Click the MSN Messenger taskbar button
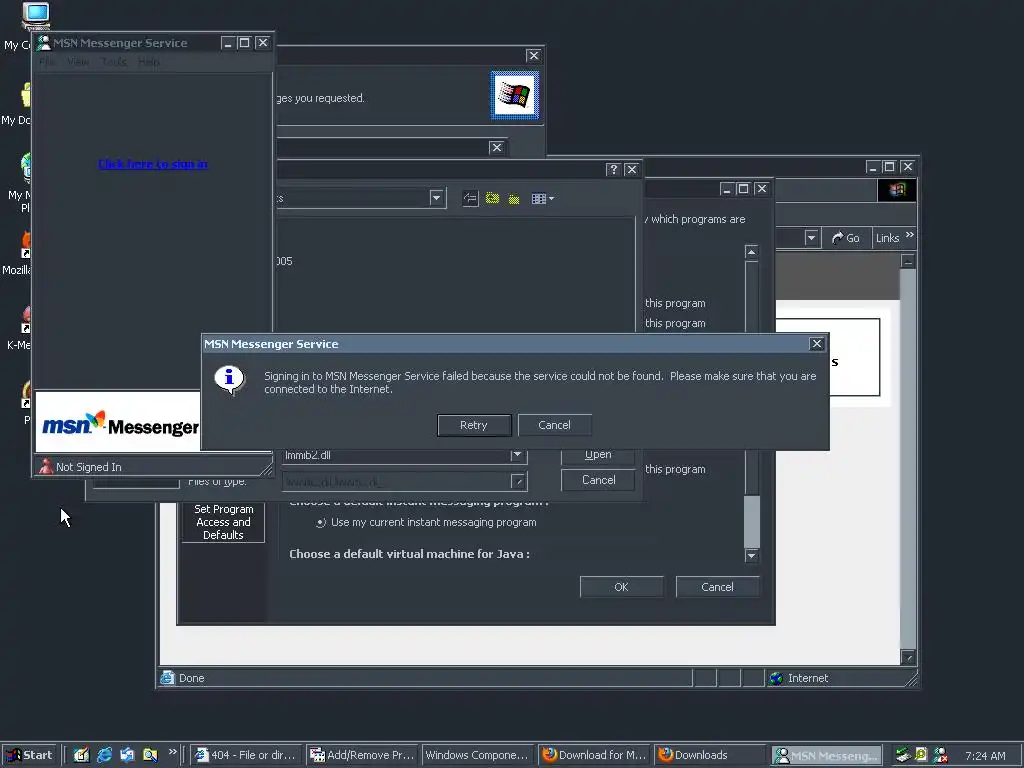Screen dimensions: 1024x768 826,756
